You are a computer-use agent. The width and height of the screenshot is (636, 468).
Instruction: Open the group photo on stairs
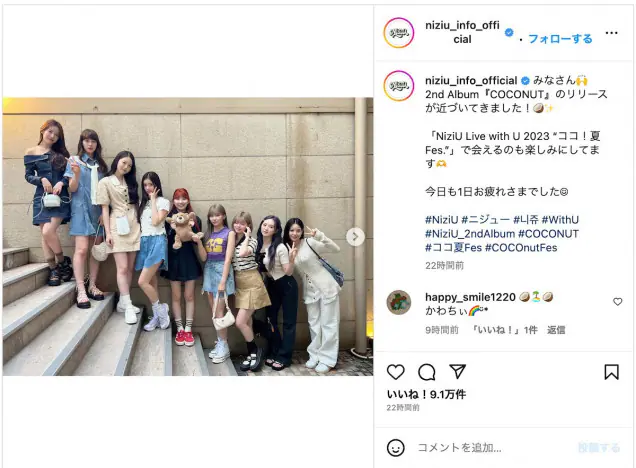[x=188, y=236]
